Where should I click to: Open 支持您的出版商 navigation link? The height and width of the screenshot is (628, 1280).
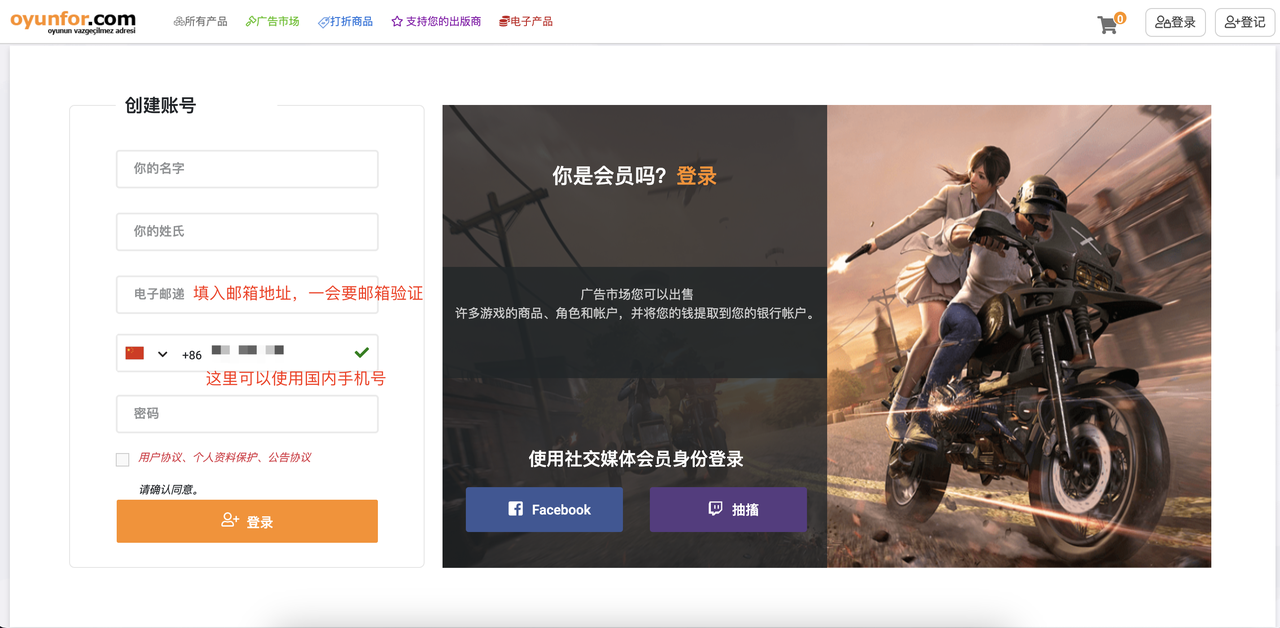coord(436,22)
